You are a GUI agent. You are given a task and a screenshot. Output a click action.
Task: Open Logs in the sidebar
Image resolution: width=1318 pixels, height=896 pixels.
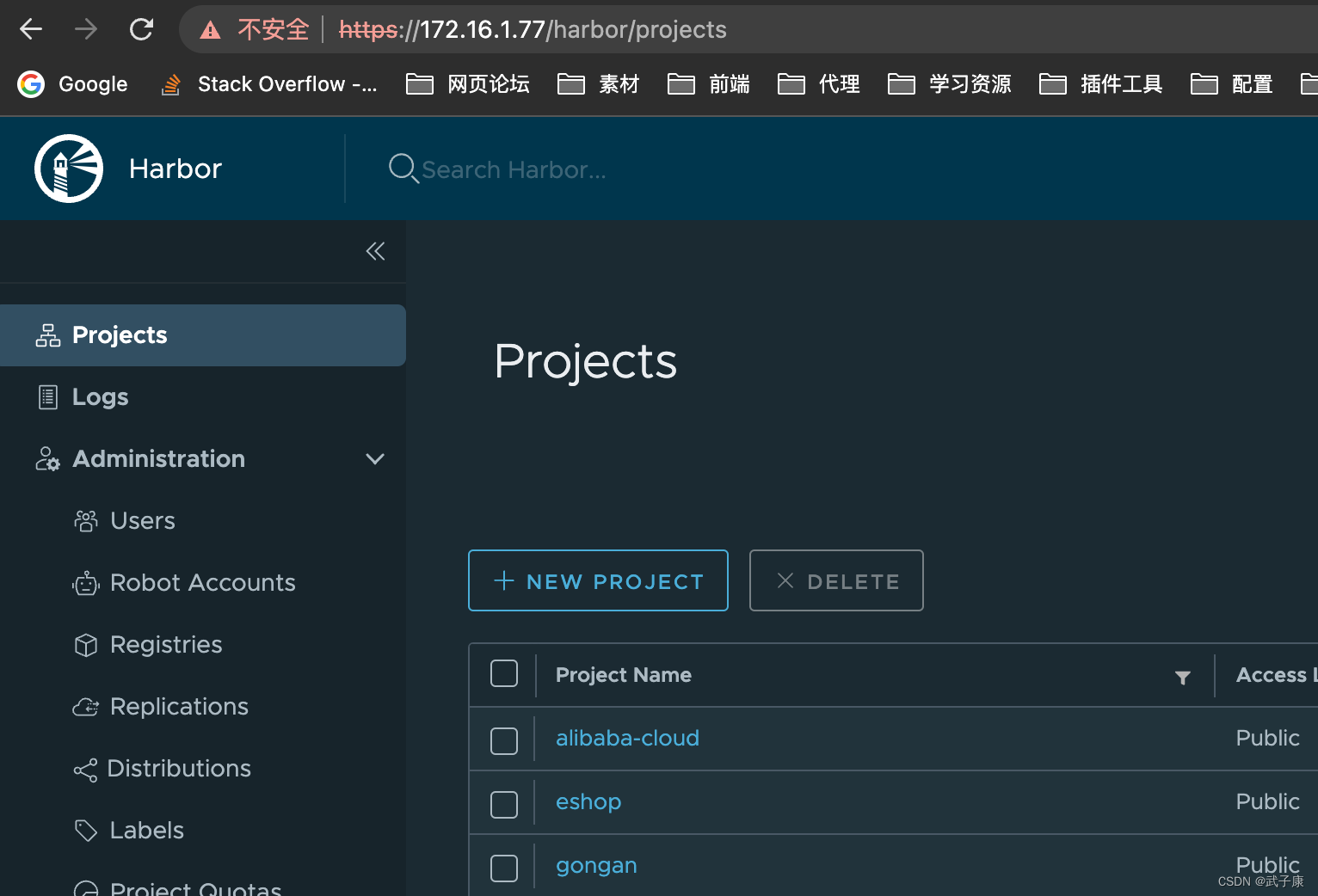click(x=100, y=397)
